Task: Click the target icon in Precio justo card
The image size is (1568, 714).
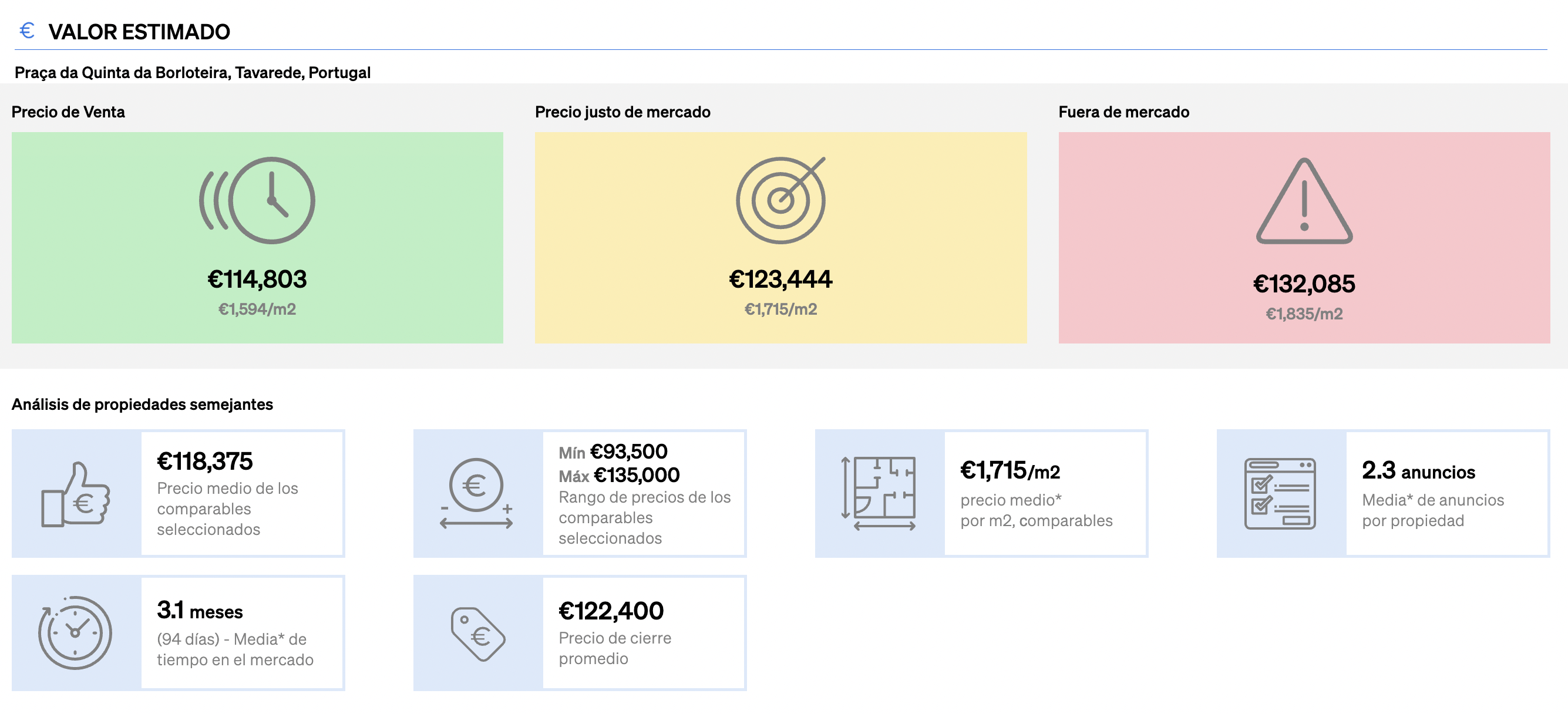Action: click(780, 200)
